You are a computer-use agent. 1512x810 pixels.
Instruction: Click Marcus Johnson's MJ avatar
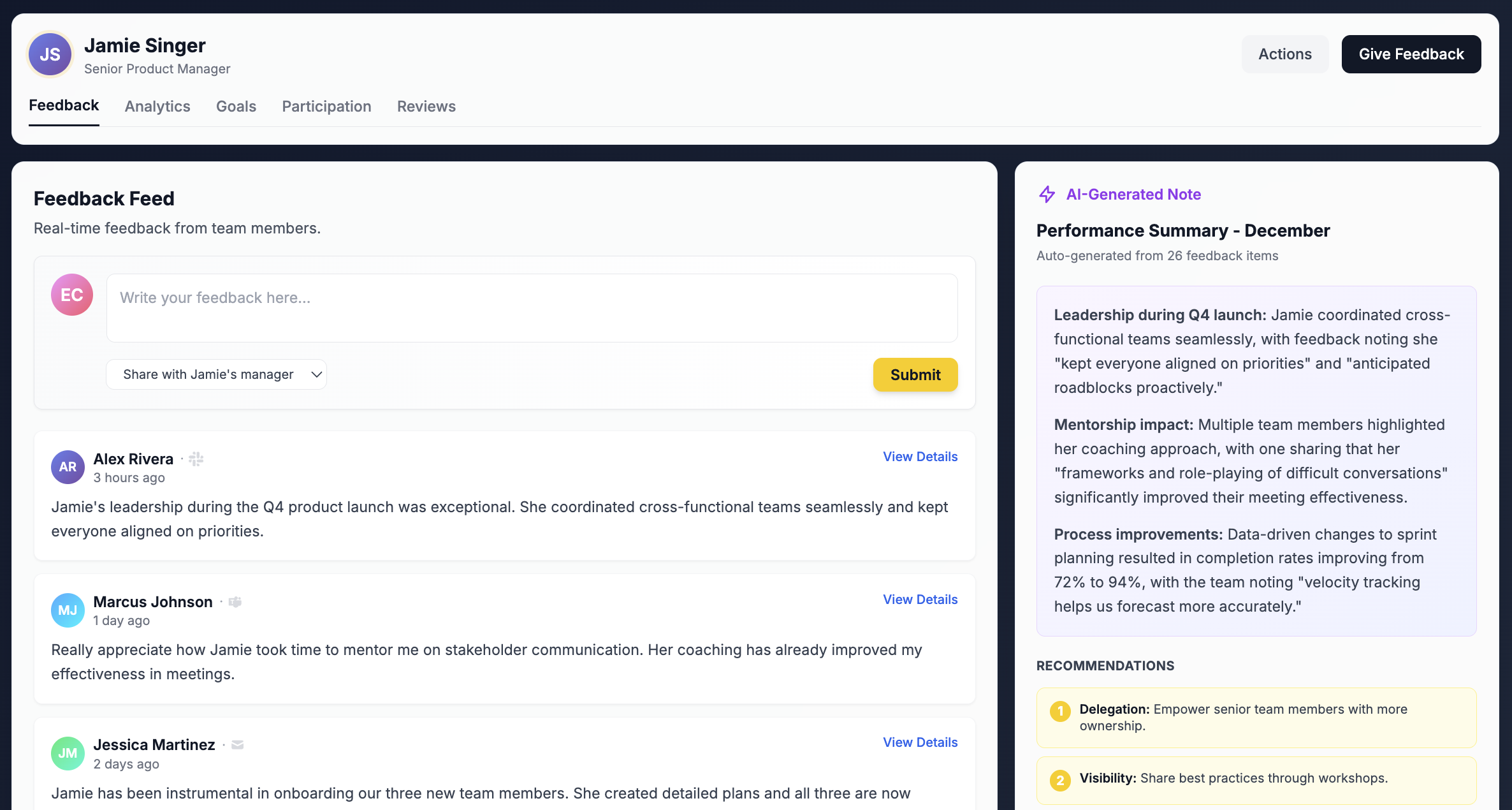[68, 610]
